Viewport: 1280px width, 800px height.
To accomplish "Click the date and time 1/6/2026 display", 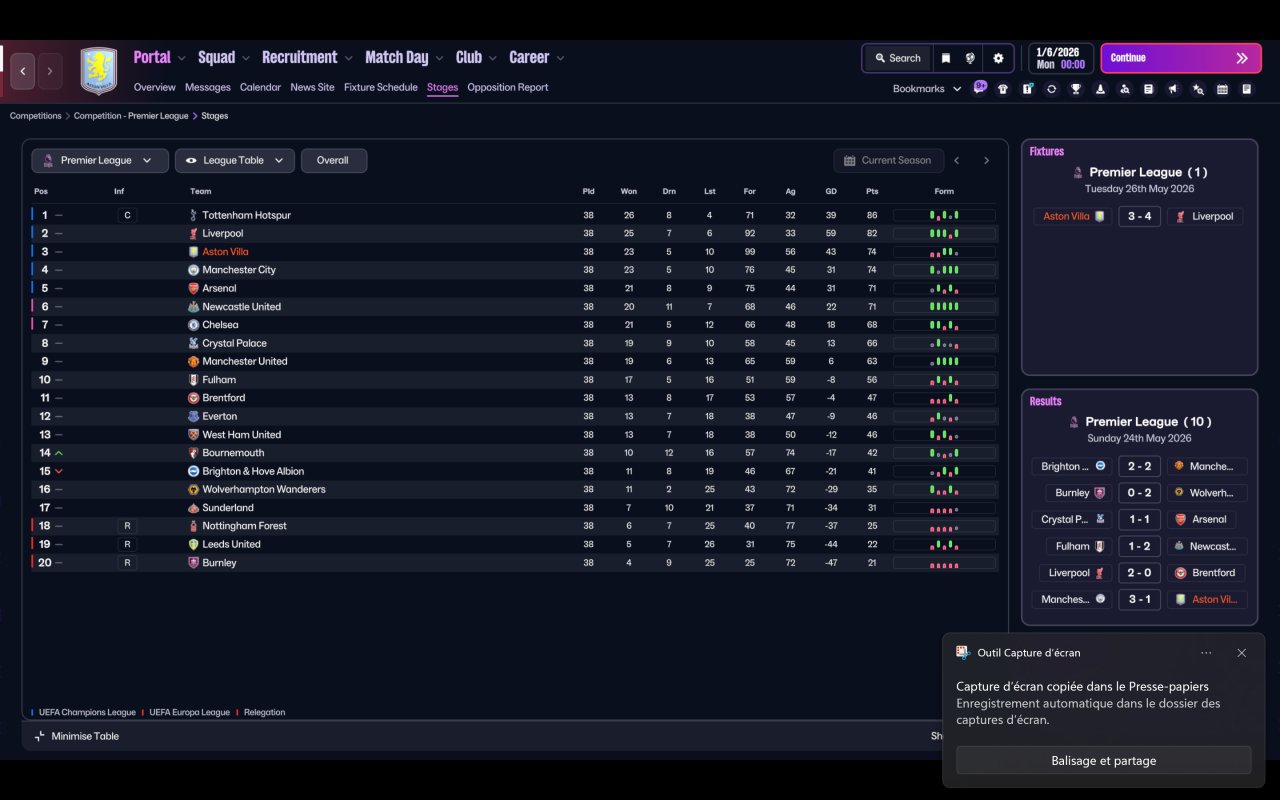I will pyautogui.click(x=1060, y=58).
